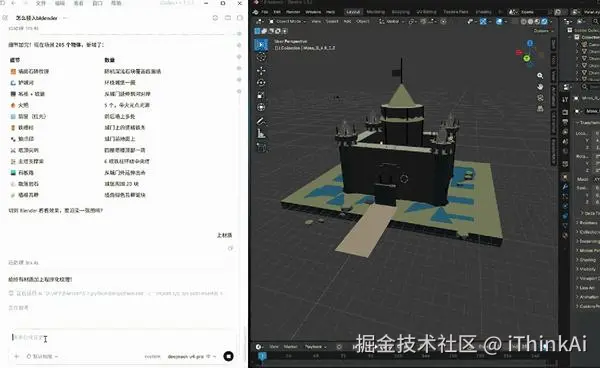
Task: Toggle the viewport gizmo display button
Action: point(484,21)
